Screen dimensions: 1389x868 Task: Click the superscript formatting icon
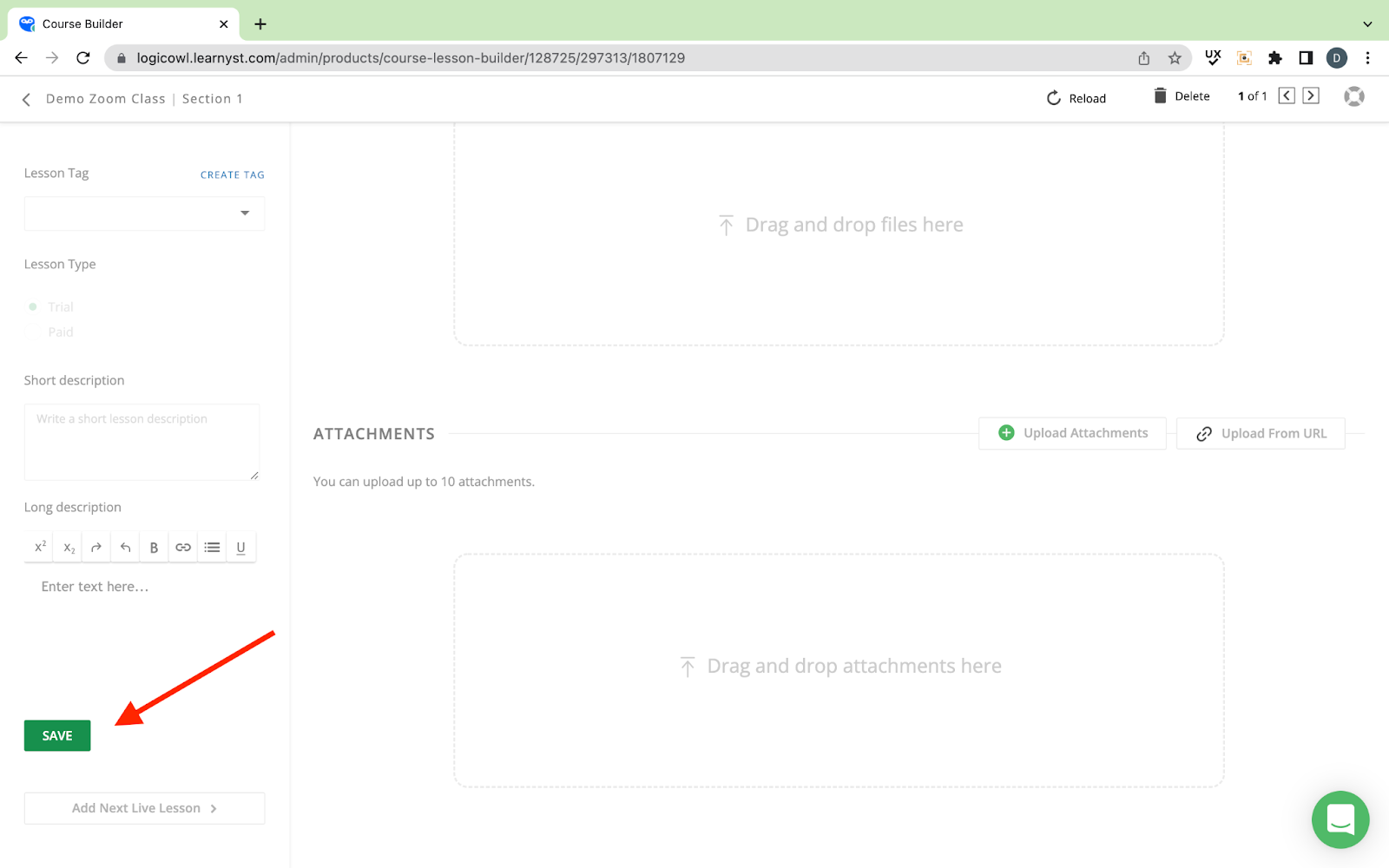(x=40, y=547)
